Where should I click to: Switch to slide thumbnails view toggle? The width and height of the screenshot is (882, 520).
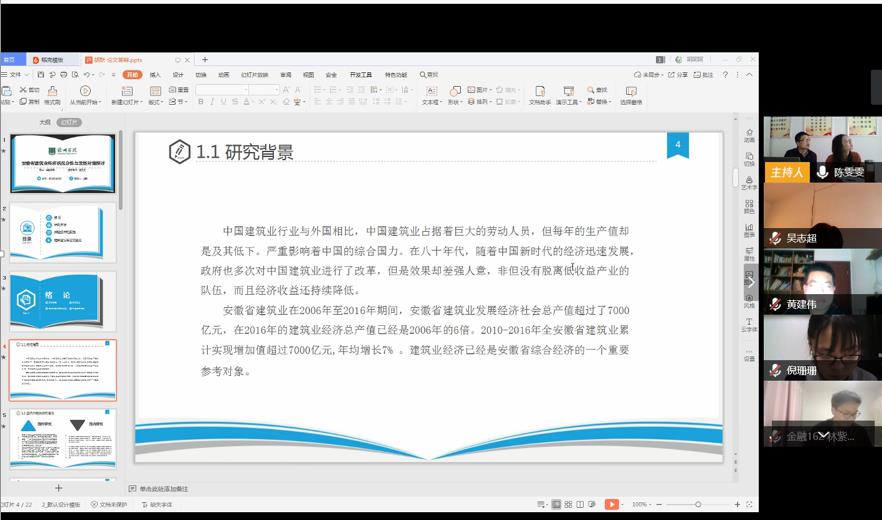click(x=69, y=122)
